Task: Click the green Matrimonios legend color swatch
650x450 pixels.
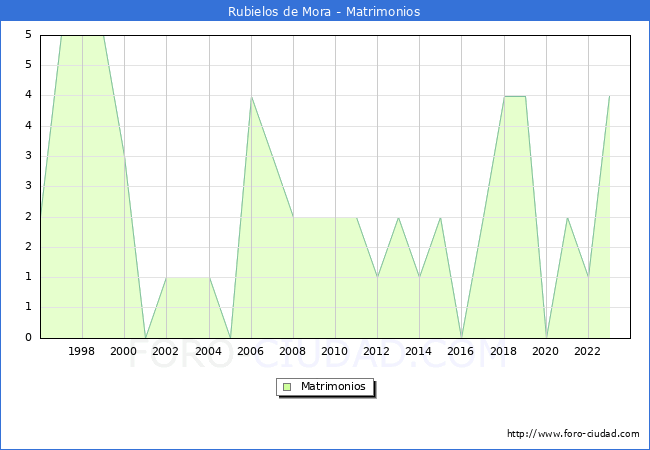Action: (287, 386)
